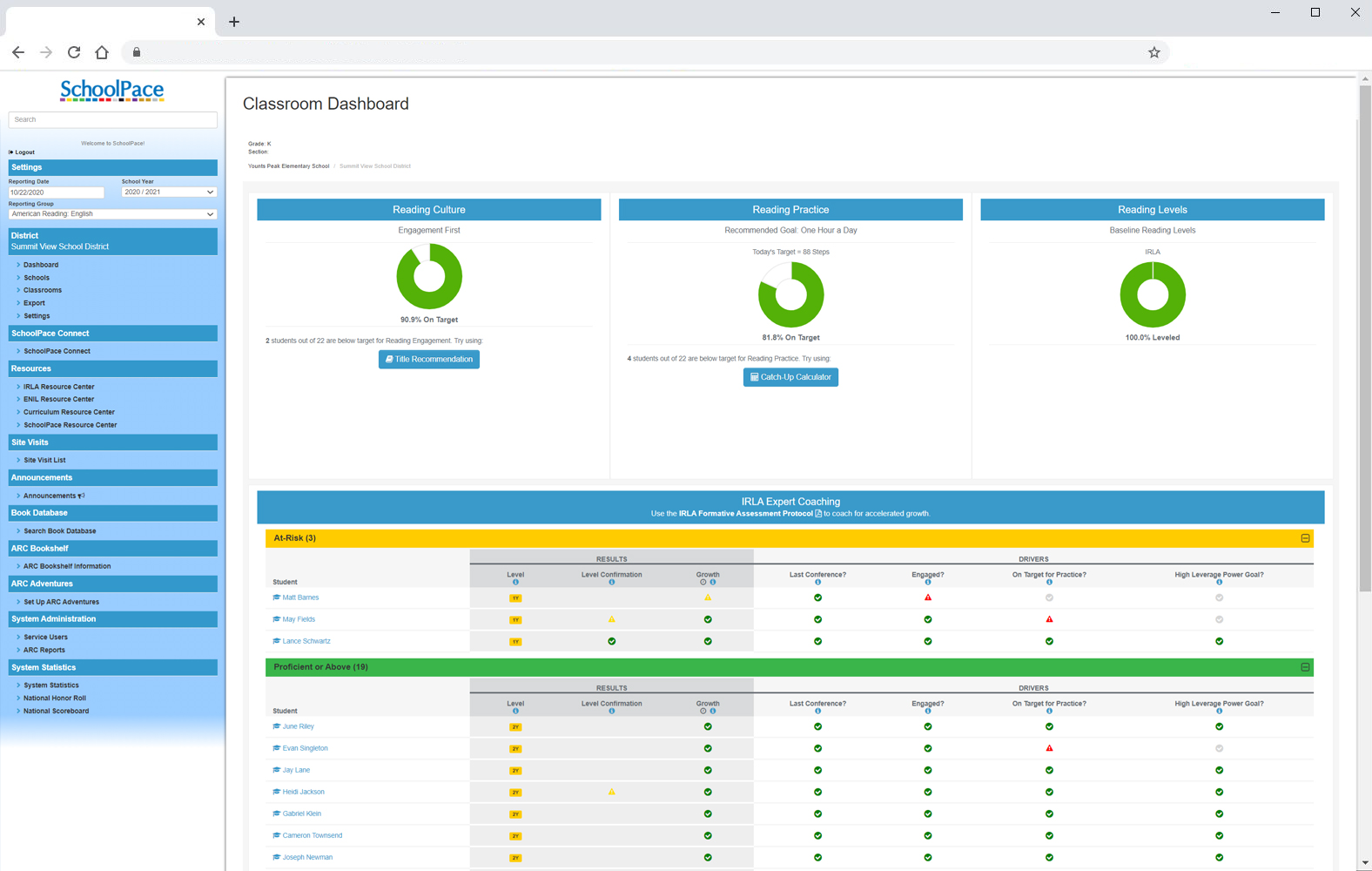Open Dashboard in District menu
The height and width of the screenshot is (871, 1372).
tap(41, 265)
